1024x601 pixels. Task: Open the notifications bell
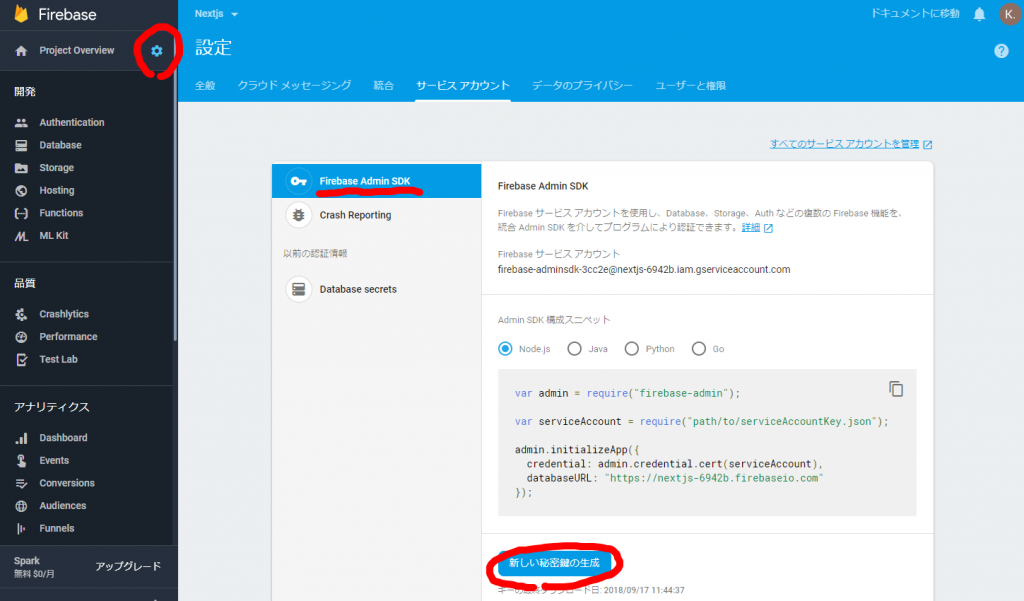(980, 13)
